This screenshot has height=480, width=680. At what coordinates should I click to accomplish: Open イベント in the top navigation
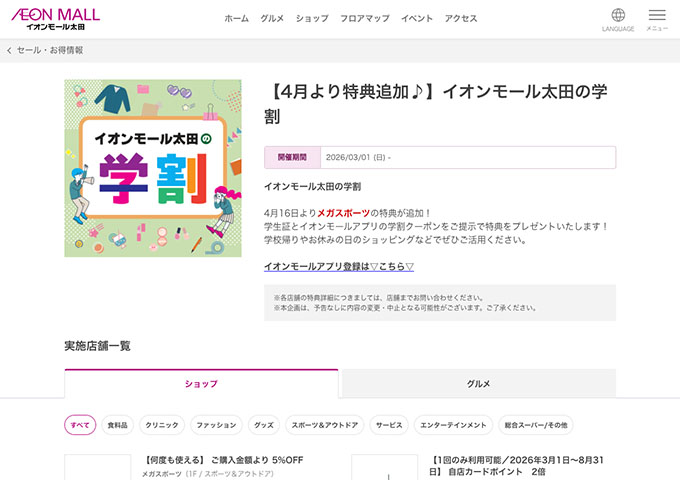click(x=417, y=19)
